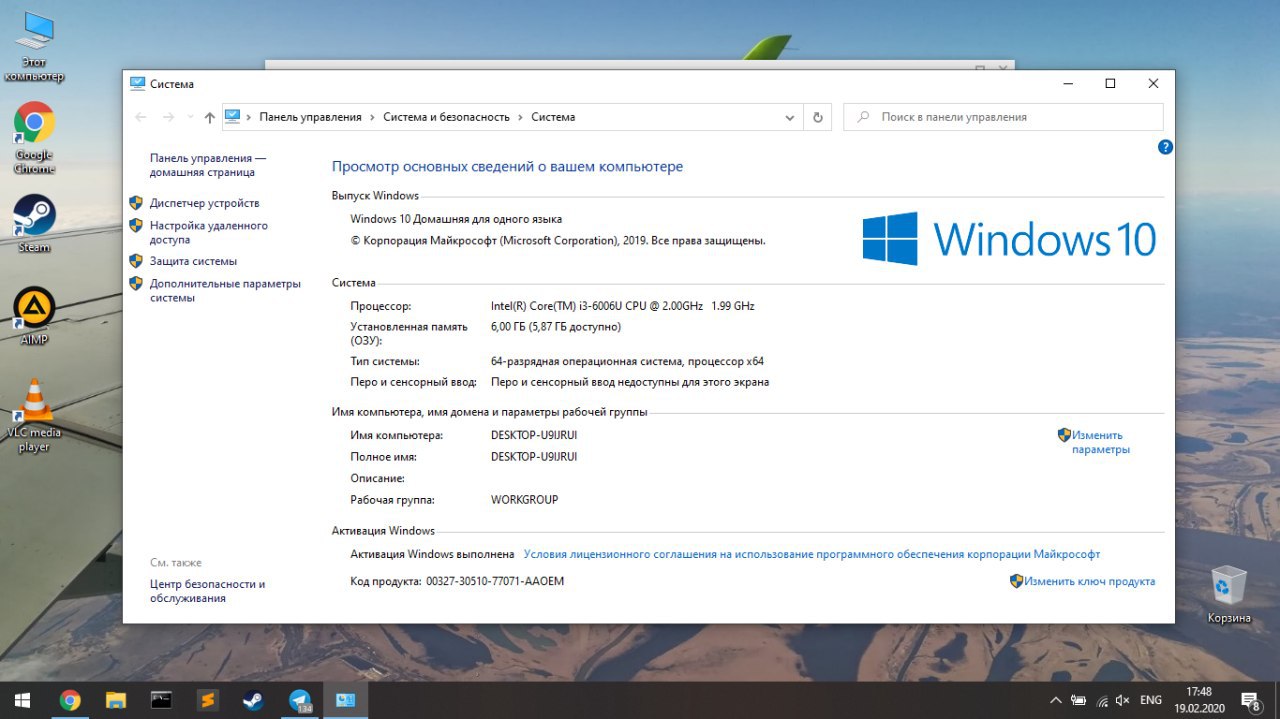The image size is (1280, 719).
Task: Open Telegram from the taskbar
Action: coord(299,700)
